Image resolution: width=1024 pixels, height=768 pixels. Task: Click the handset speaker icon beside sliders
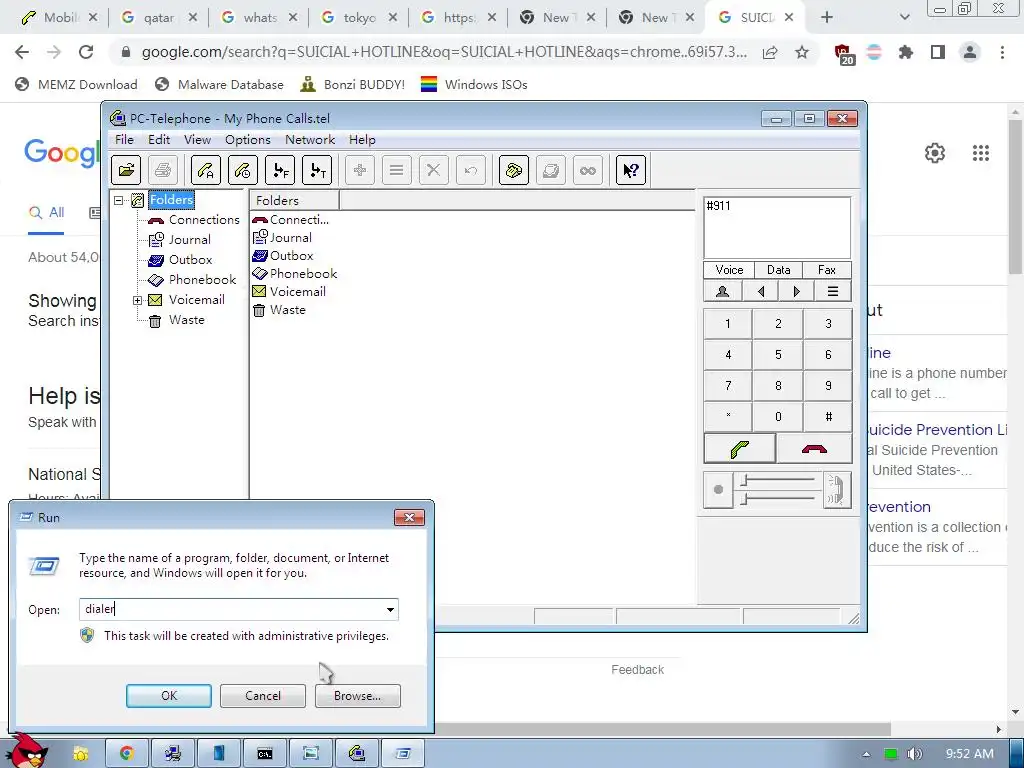[837, 490]
